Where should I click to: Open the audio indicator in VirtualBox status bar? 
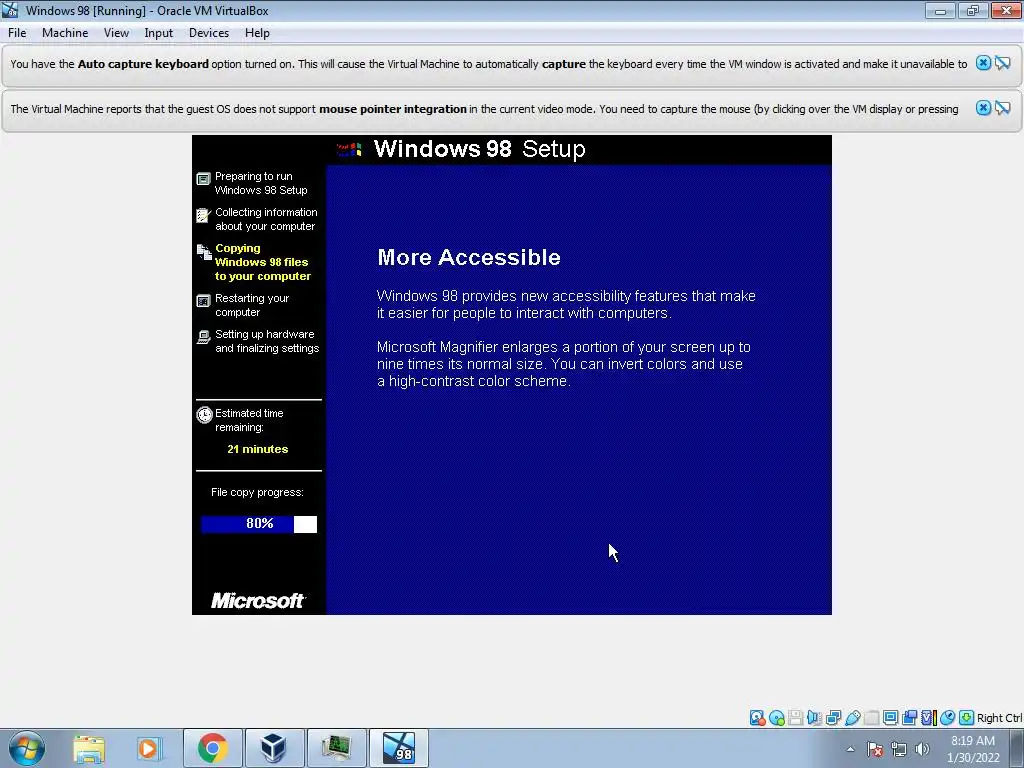pos(814,718)
